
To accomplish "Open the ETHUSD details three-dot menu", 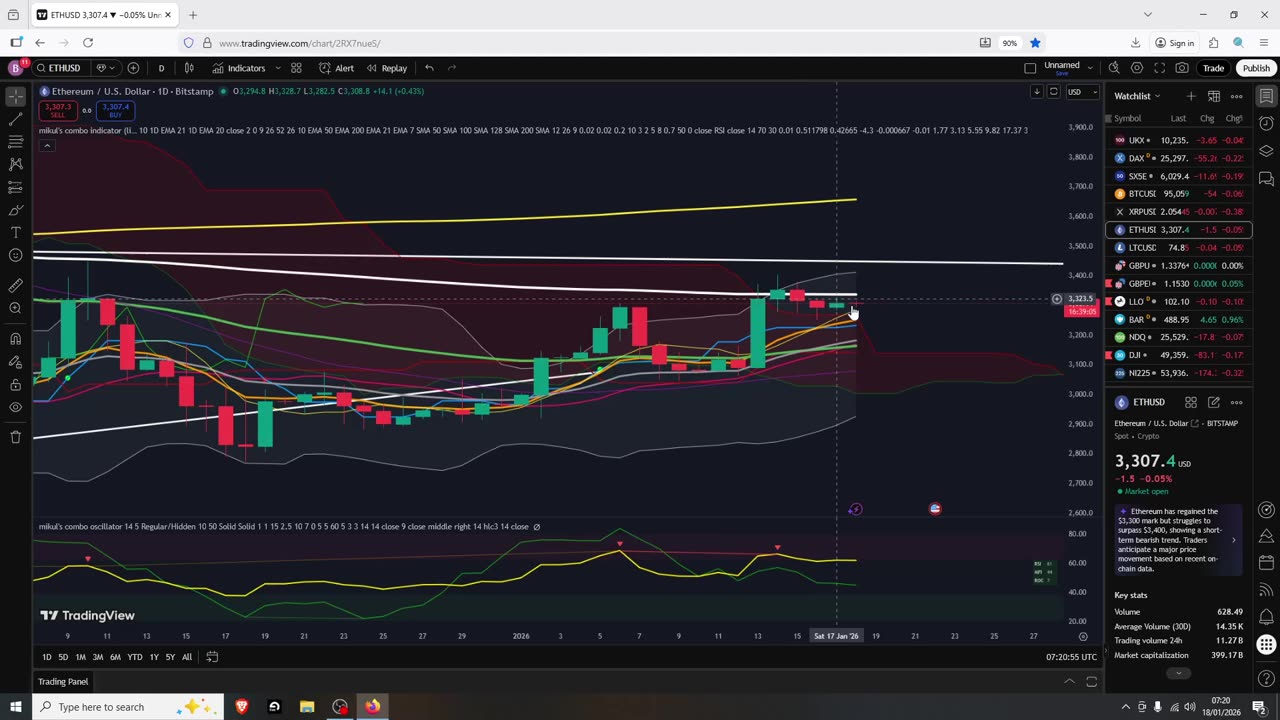I will coord(1236,402).
